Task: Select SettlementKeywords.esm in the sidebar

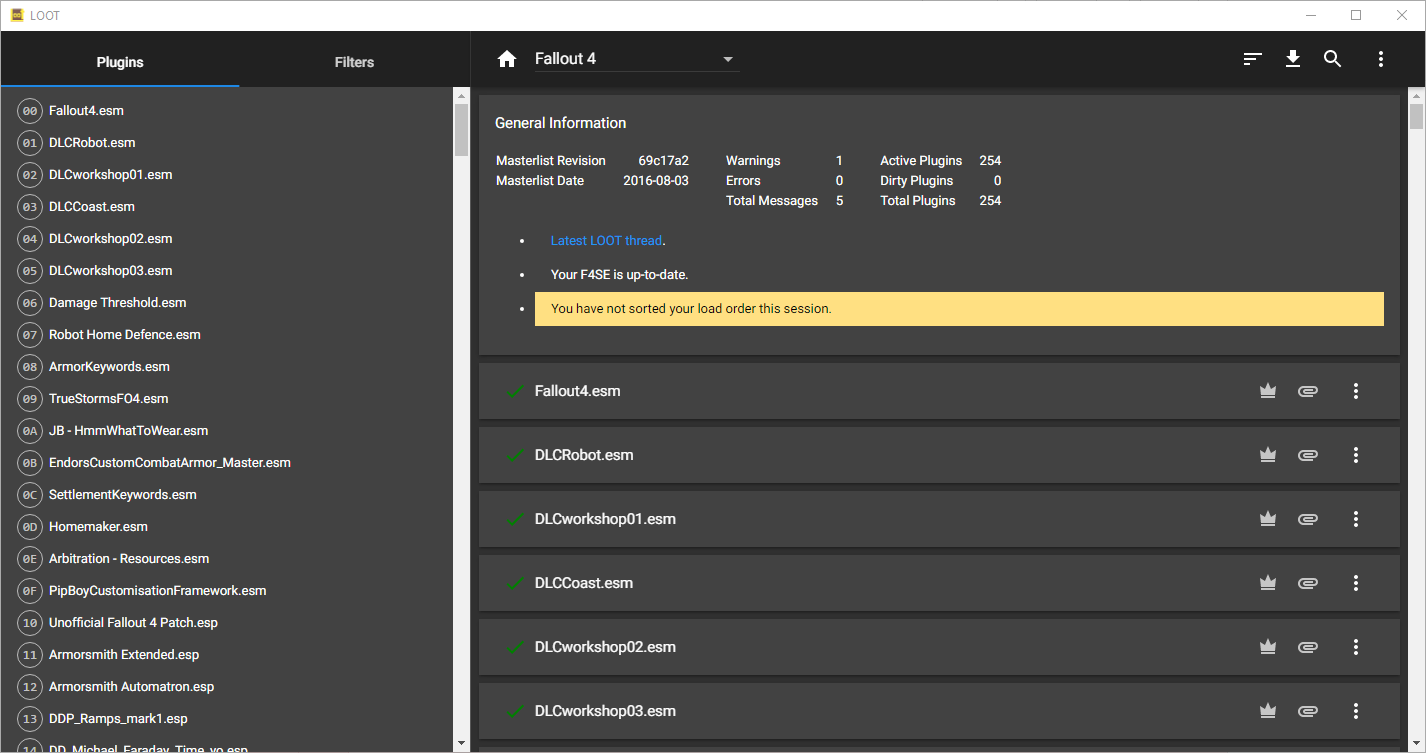Action: [227, 495]
